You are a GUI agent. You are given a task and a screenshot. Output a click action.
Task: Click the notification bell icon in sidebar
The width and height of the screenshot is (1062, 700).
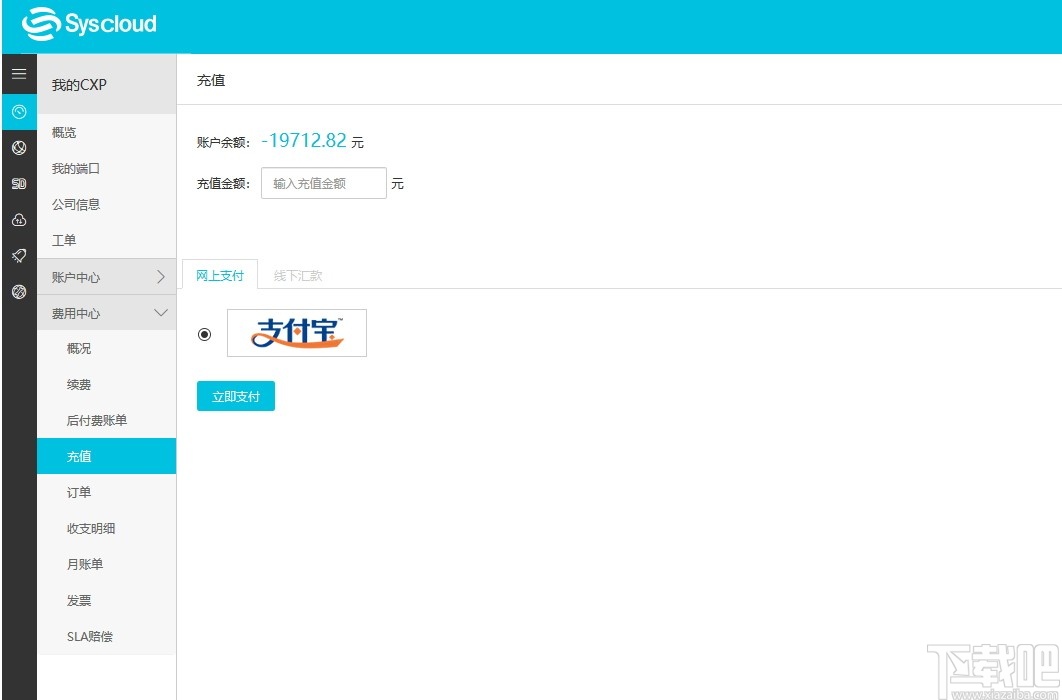pyautogui.click(x=18, y=255)
